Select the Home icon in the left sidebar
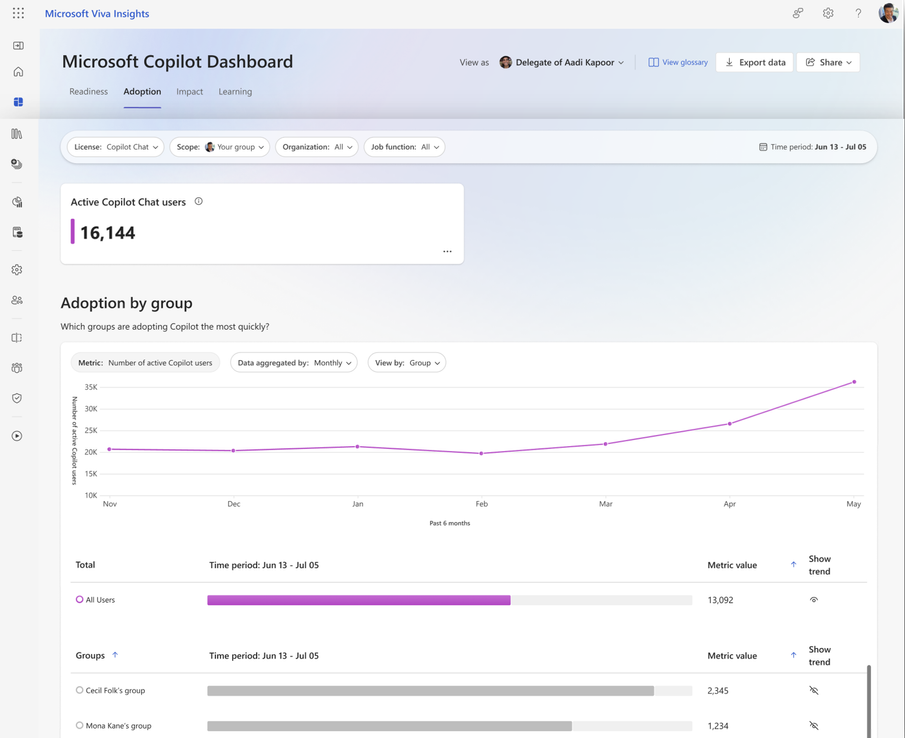Screen dimensions: 905x738 point(16,72)
